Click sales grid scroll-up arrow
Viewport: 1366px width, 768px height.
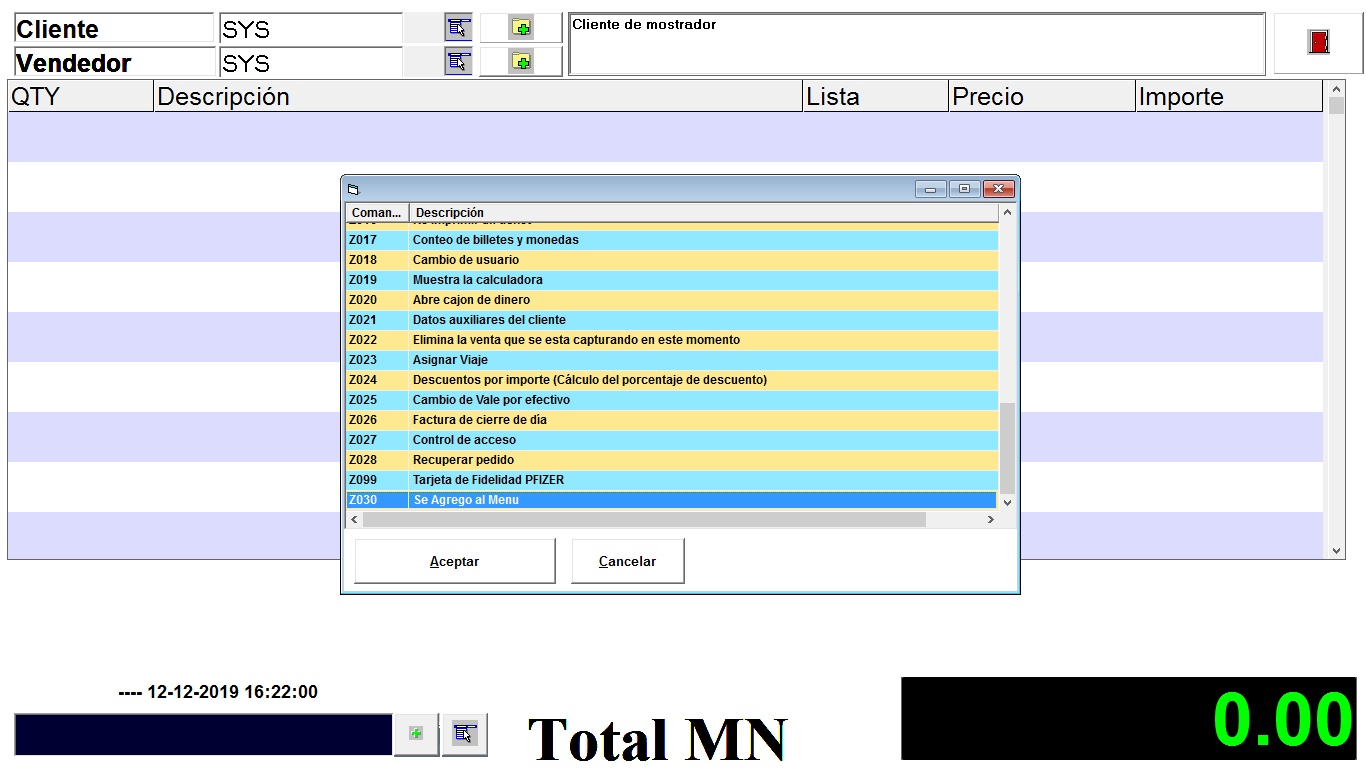[x=1336, y=89]
